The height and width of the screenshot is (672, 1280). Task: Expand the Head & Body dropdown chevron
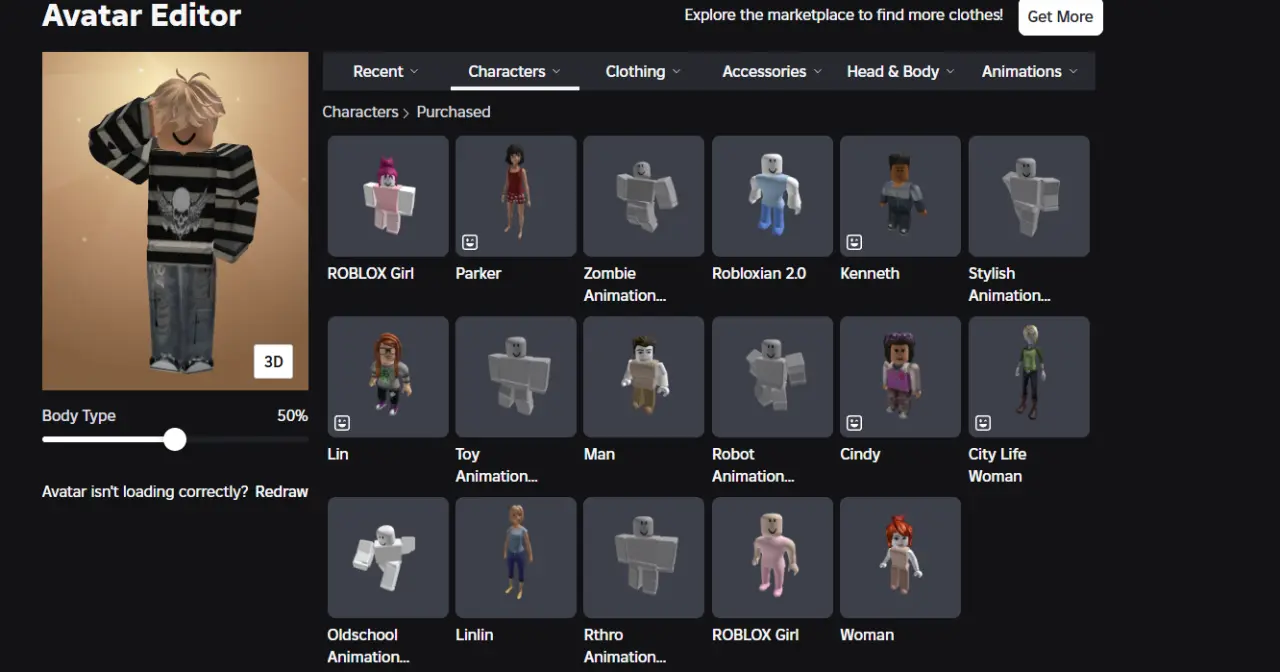point(950,71)
